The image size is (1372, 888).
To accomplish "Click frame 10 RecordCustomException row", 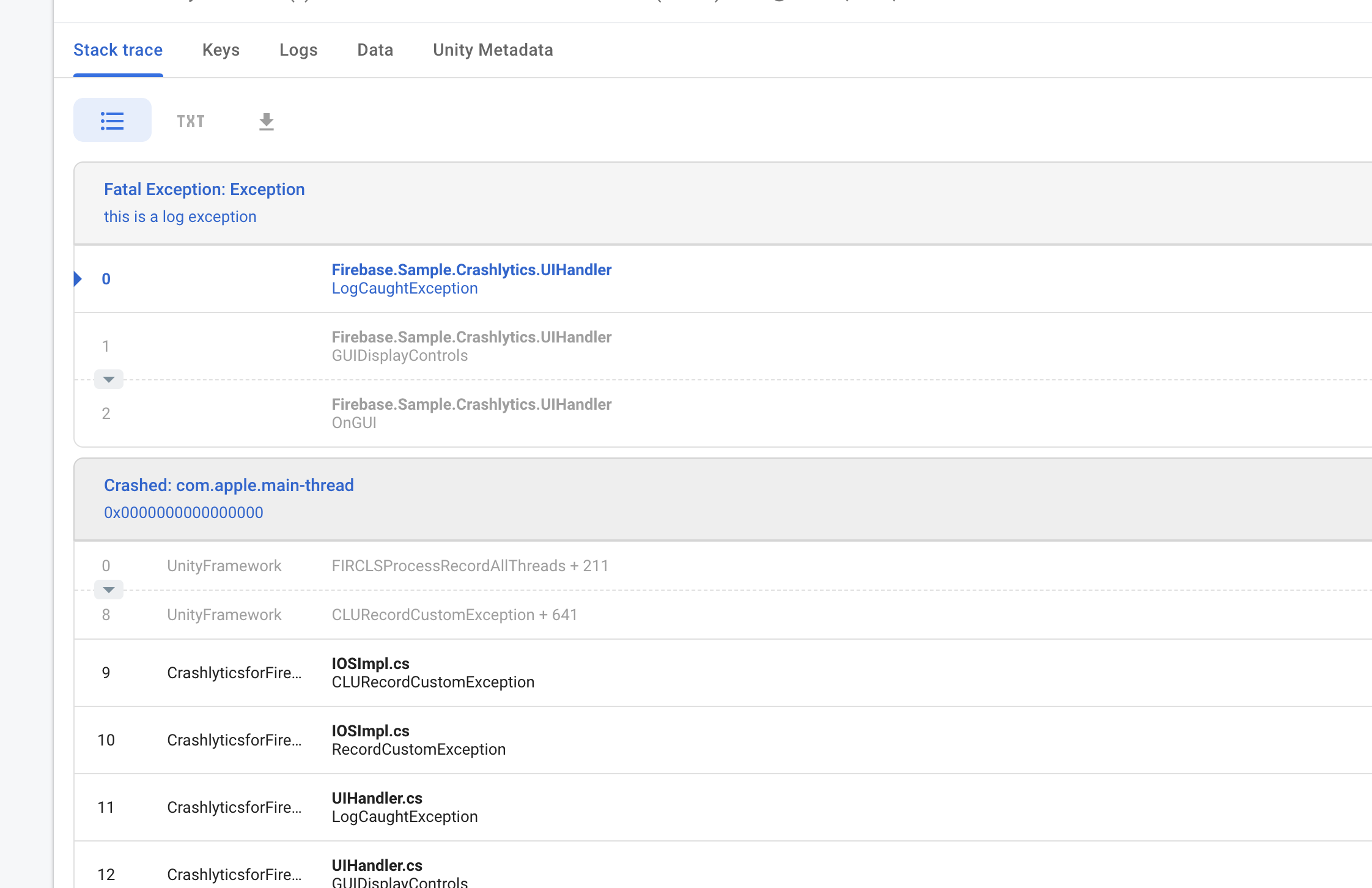I will (x=418, y=740).
